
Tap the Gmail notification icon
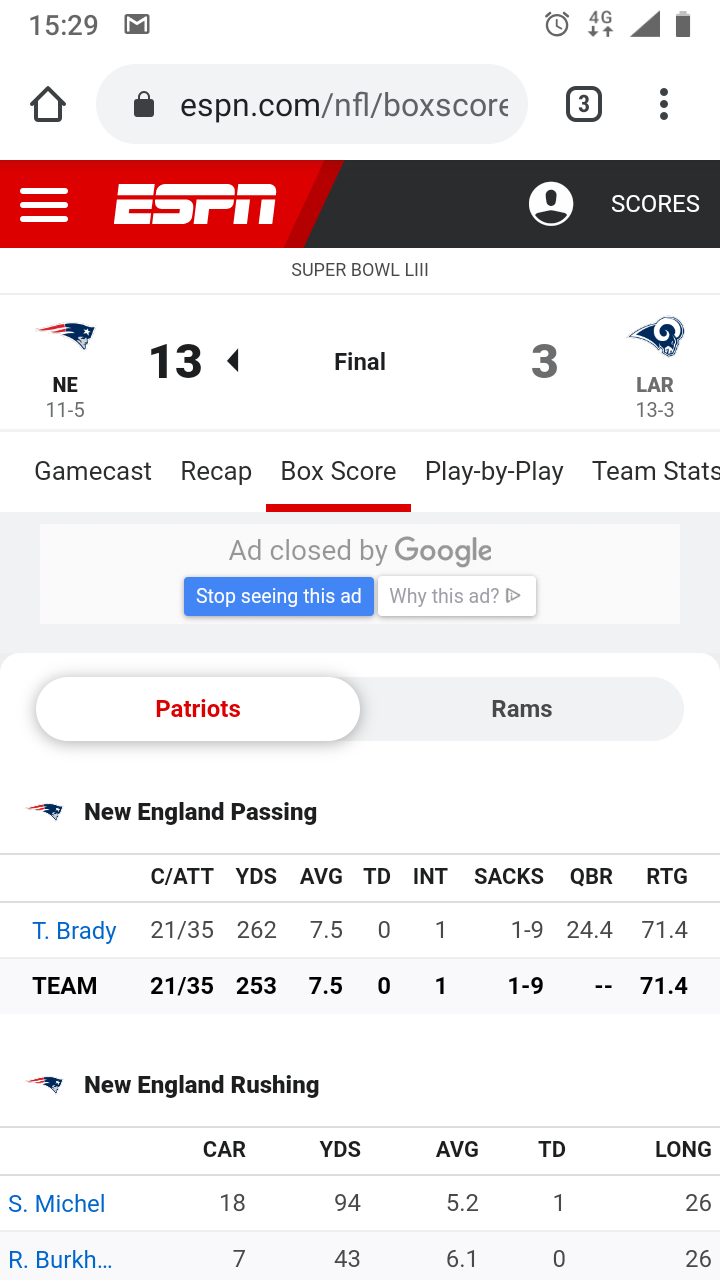coord(137,25)
